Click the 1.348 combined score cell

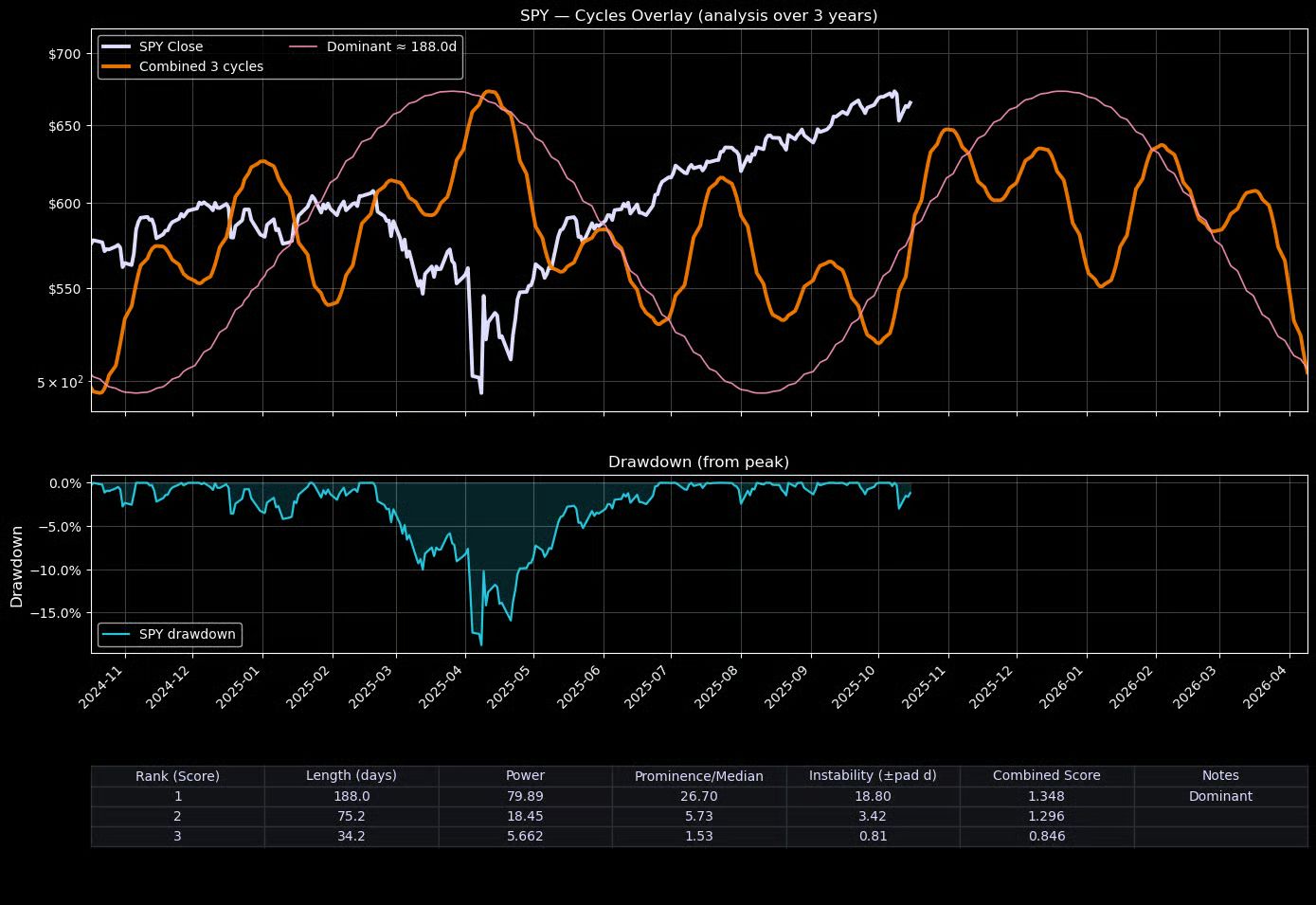(x=1047, y=797)
